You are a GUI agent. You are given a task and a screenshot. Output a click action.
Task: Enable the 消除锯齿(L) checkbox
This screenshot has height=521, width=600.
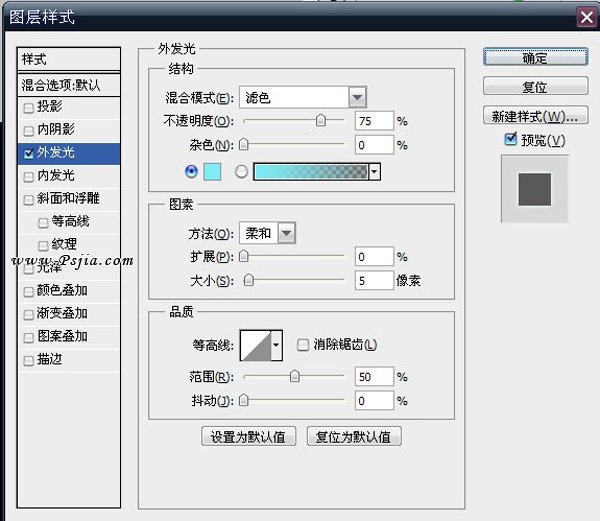coord(303,345)
